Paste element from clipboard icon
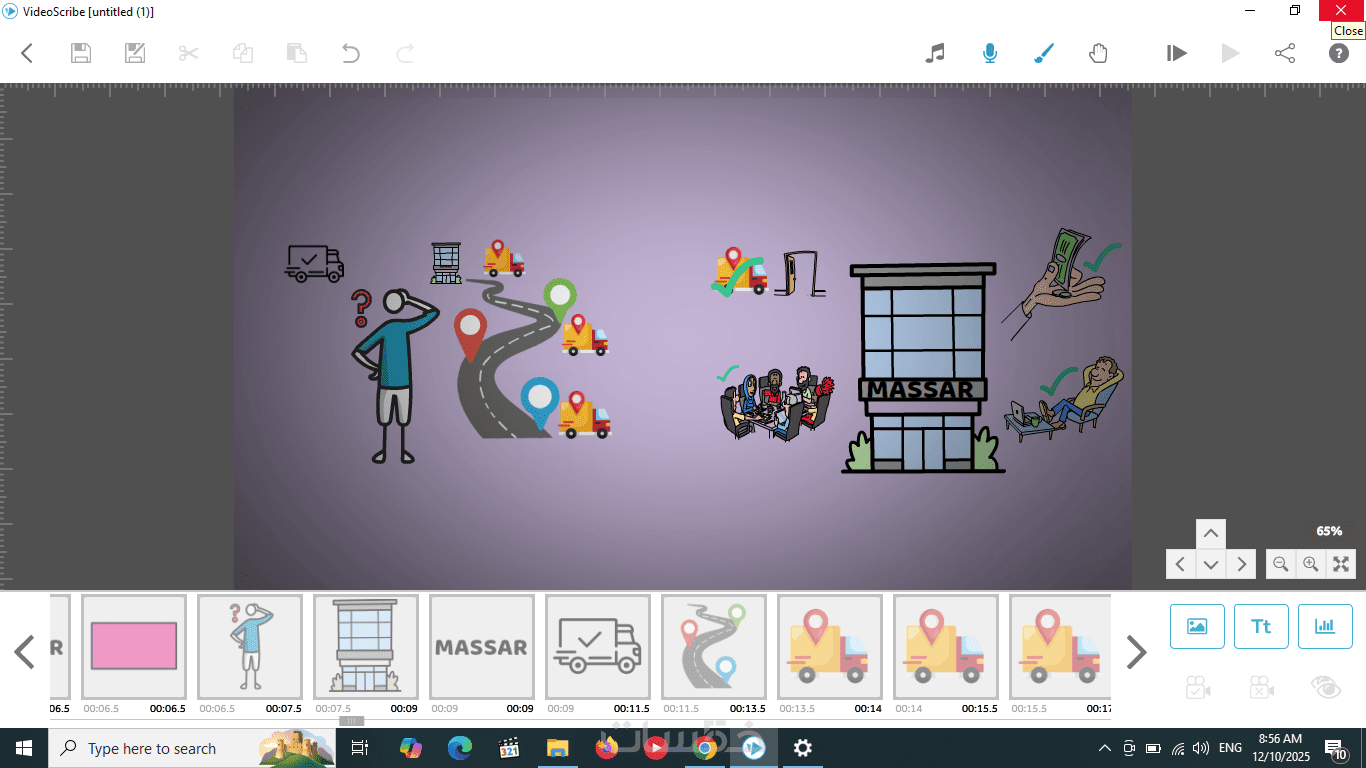 (x=296, y=53)
